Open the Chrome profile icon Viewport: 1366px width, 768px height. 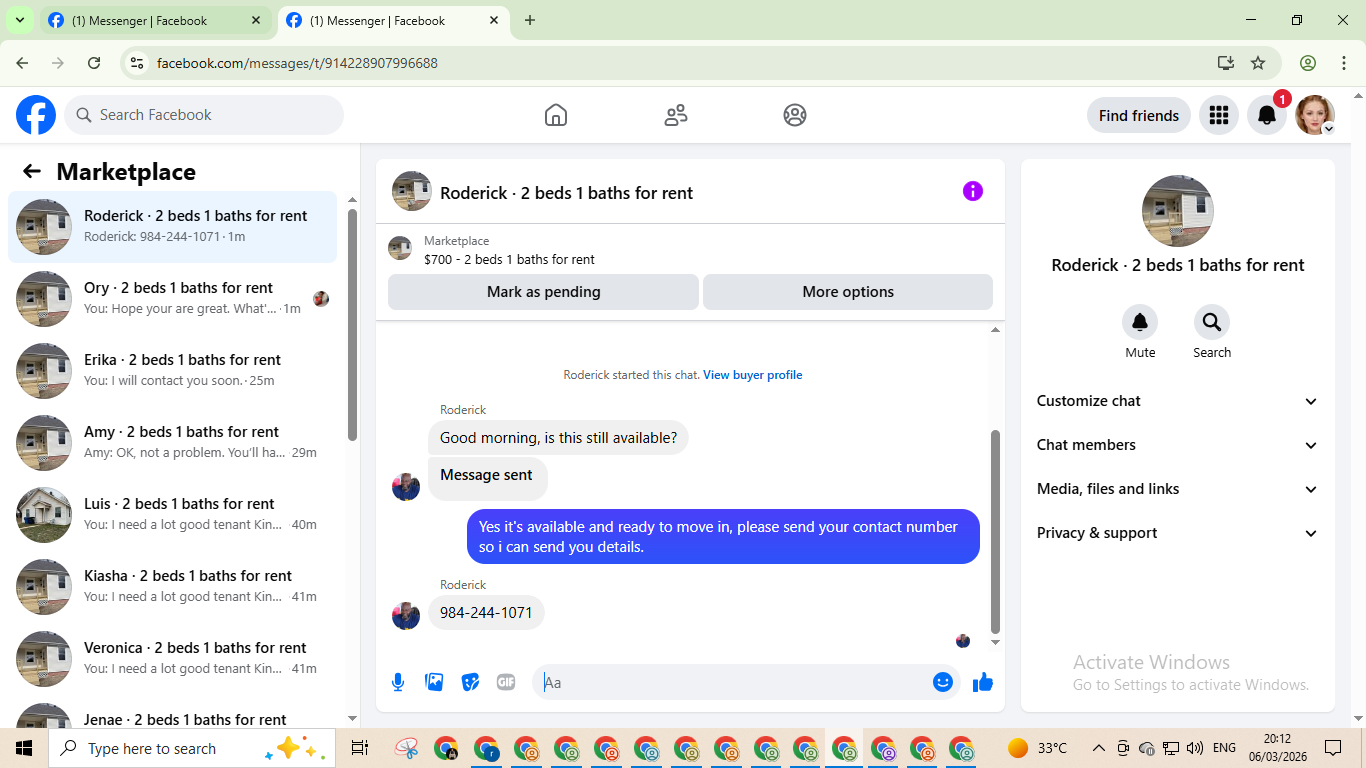1308,63
